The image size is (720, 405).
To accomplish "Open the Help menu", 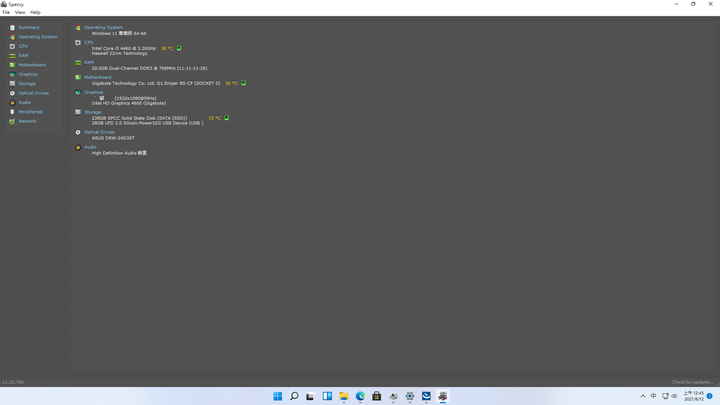I will [35, 12].
